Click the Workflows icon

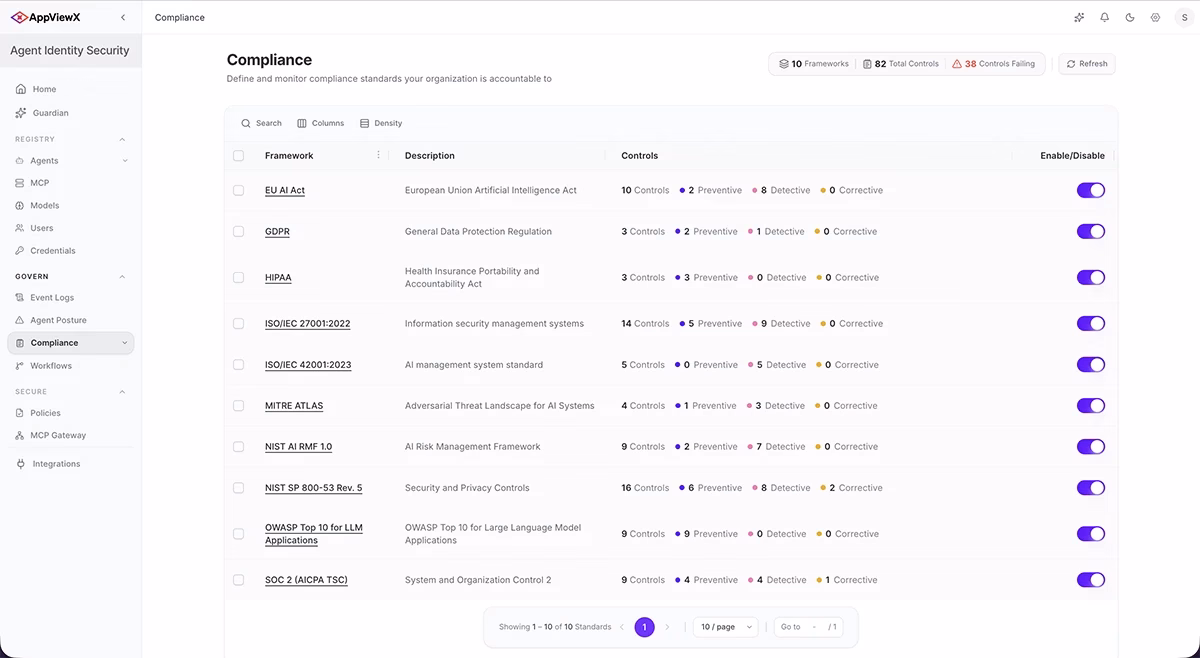20,366
